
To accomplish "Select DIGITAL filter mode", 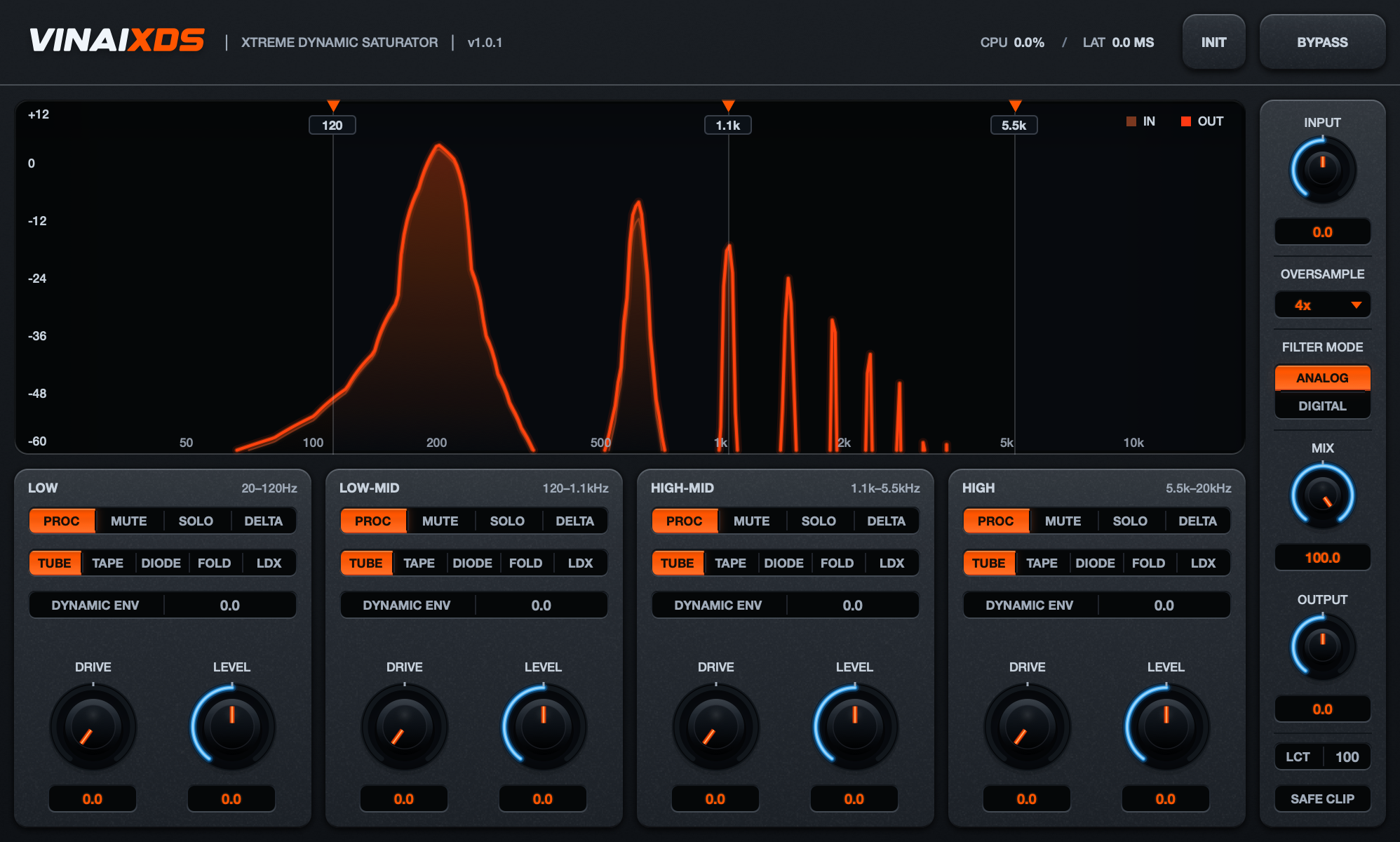I will (1323, 406).
